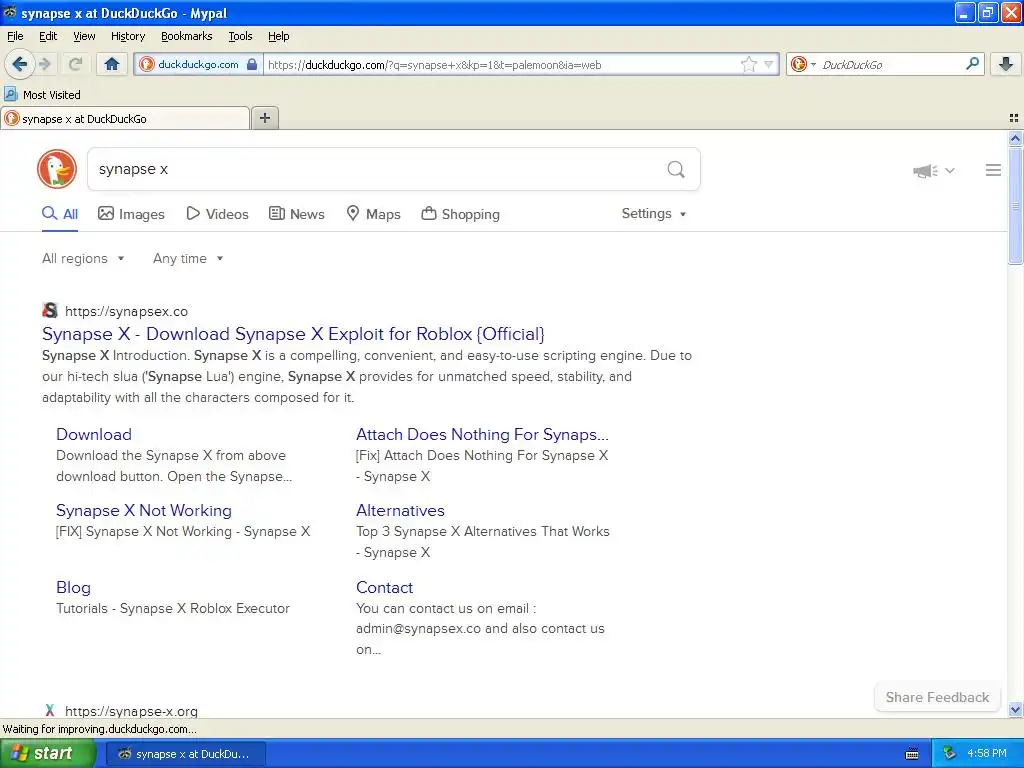Open the Help menu
This screenshot has height=768, width=1024.
[x=279, y=36]
